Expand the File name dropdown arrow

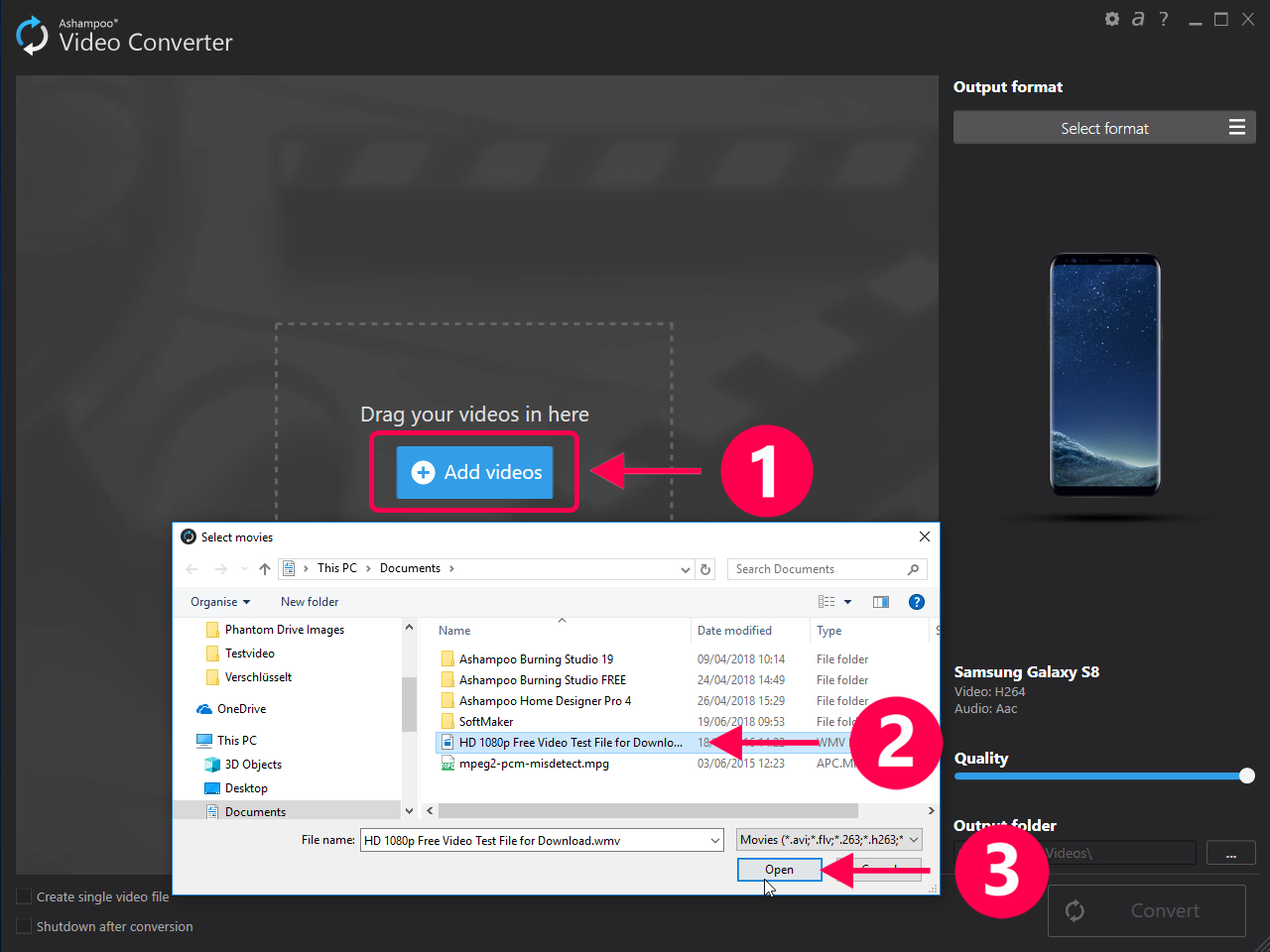pos(715,840)
